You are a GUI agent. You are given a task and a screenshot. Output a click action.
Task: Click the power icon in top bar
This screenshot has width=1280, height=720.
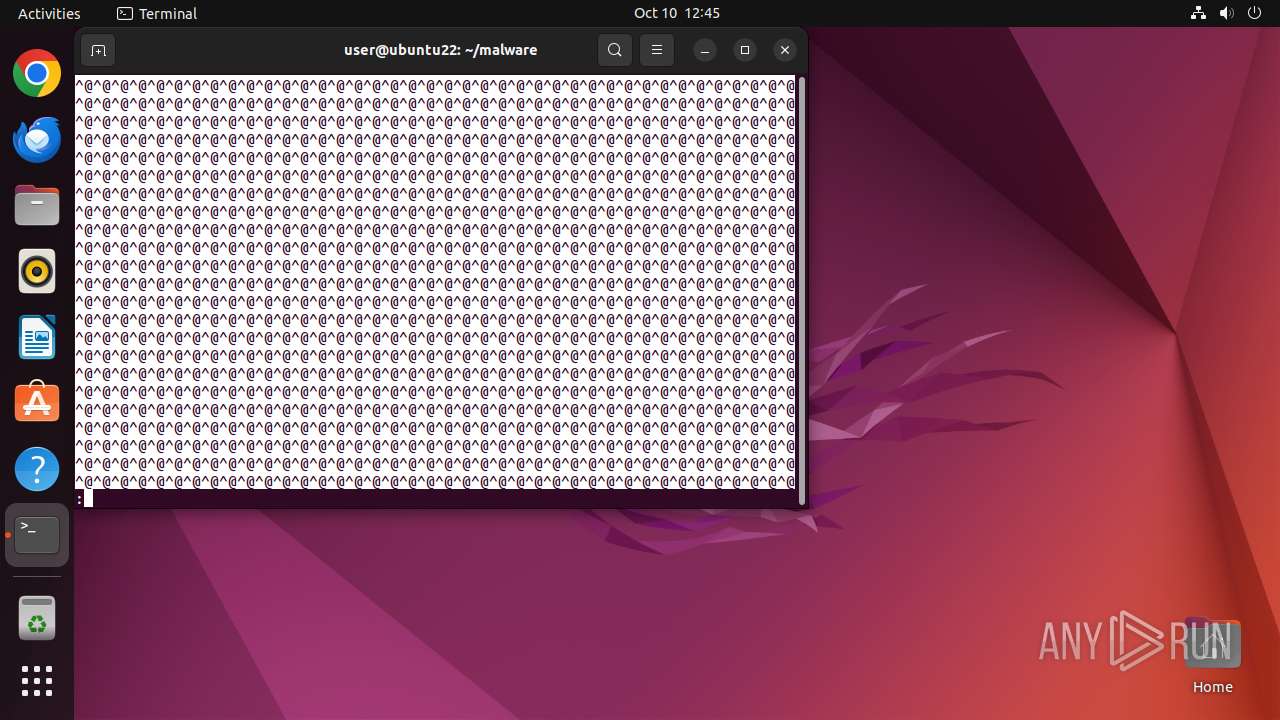tap(1255, 13)
